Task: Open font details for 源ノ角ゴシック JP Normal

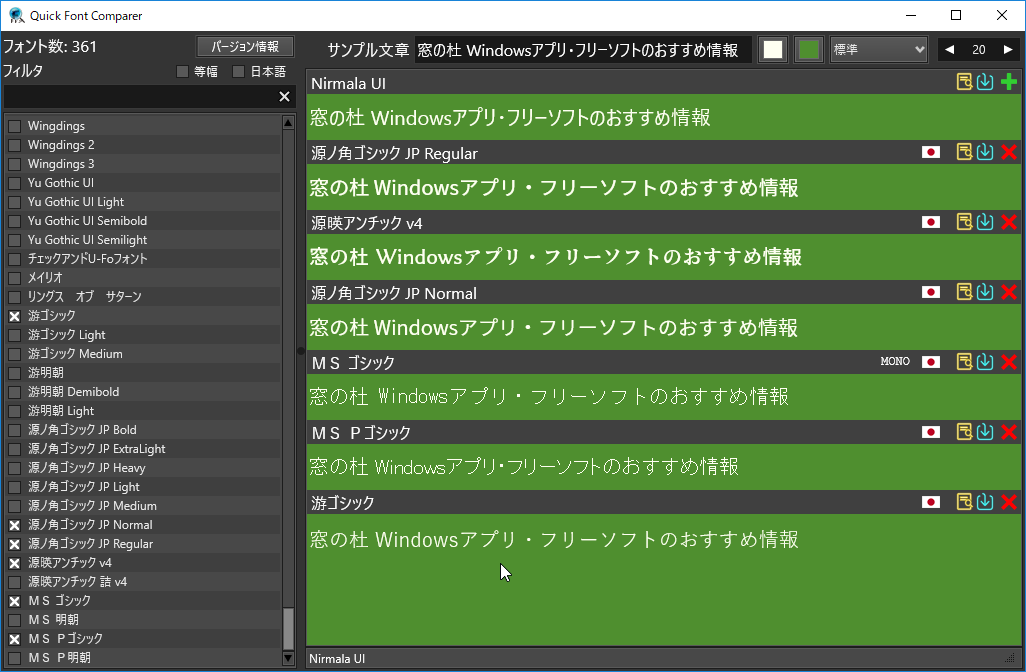Action: 963,292
